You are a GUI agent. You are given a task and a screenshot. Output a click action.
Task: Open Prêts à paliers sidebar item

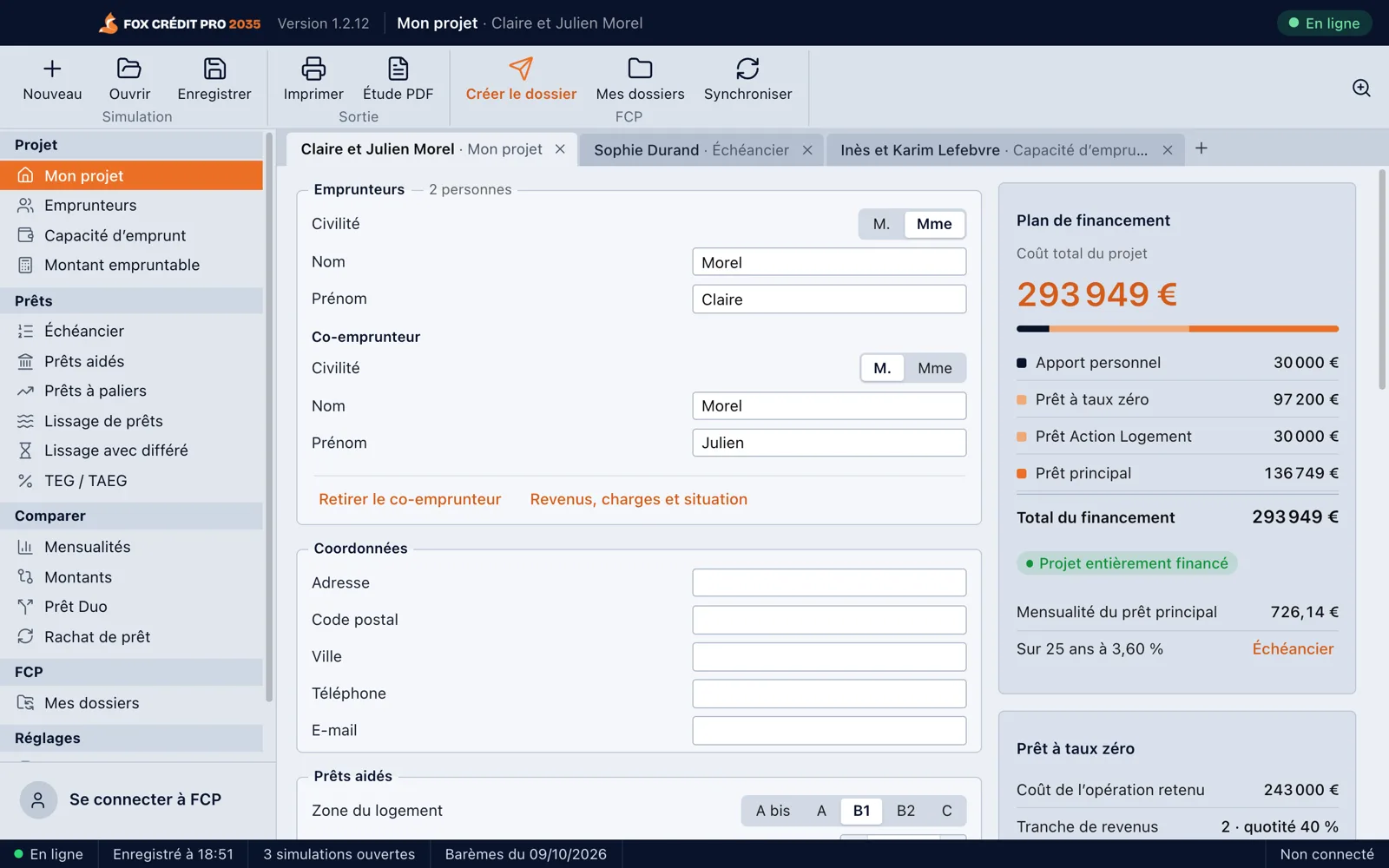click(132, 391)
